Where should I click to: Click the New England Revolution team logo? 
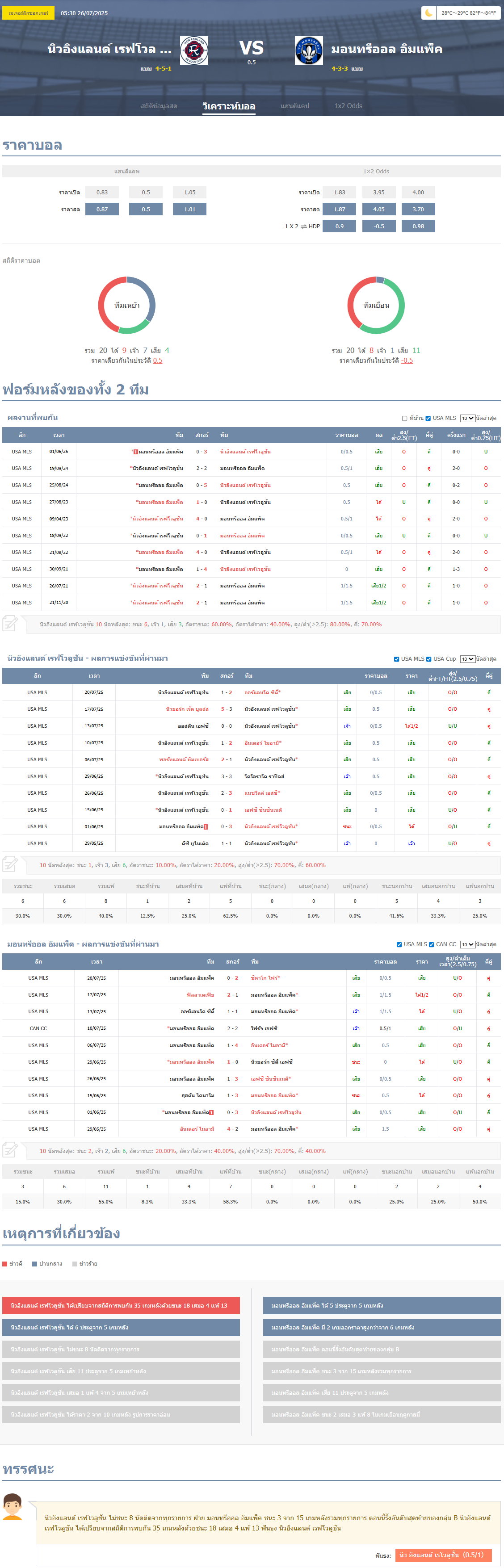pos(194,50)
